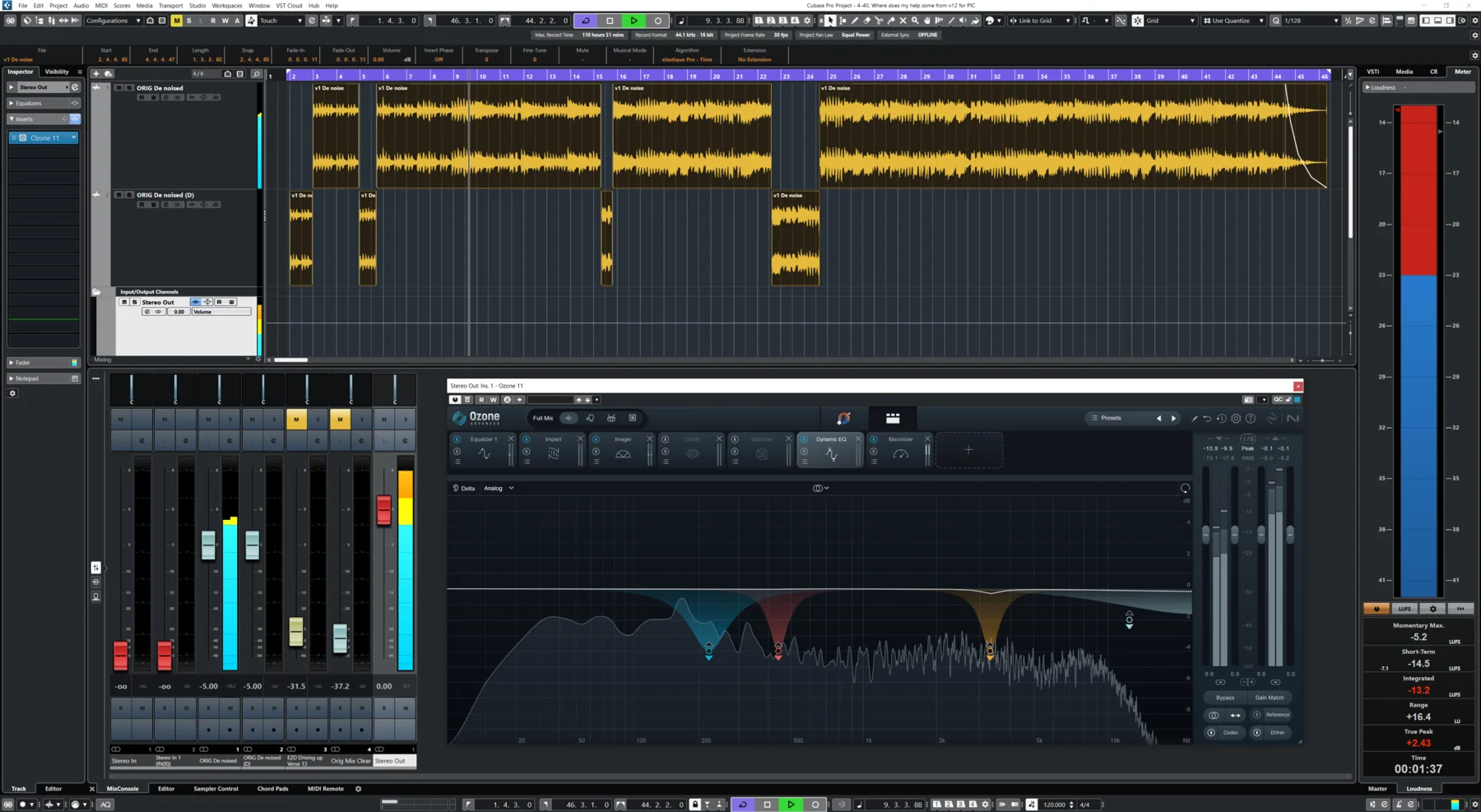Enable Delta listening in Dynamic EQ
The width and height of the screenshot is (1481, 812).
[464, 488]
